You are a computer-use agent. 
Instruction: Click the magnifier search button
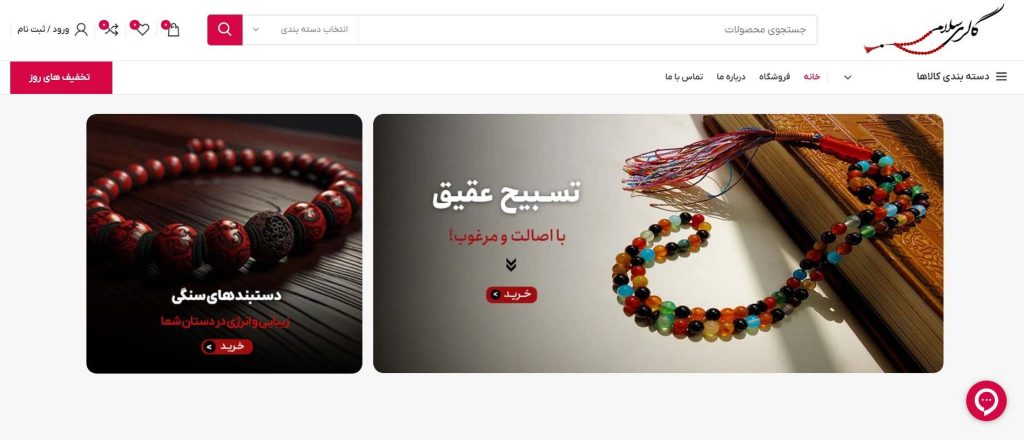(x=225, y=30)
